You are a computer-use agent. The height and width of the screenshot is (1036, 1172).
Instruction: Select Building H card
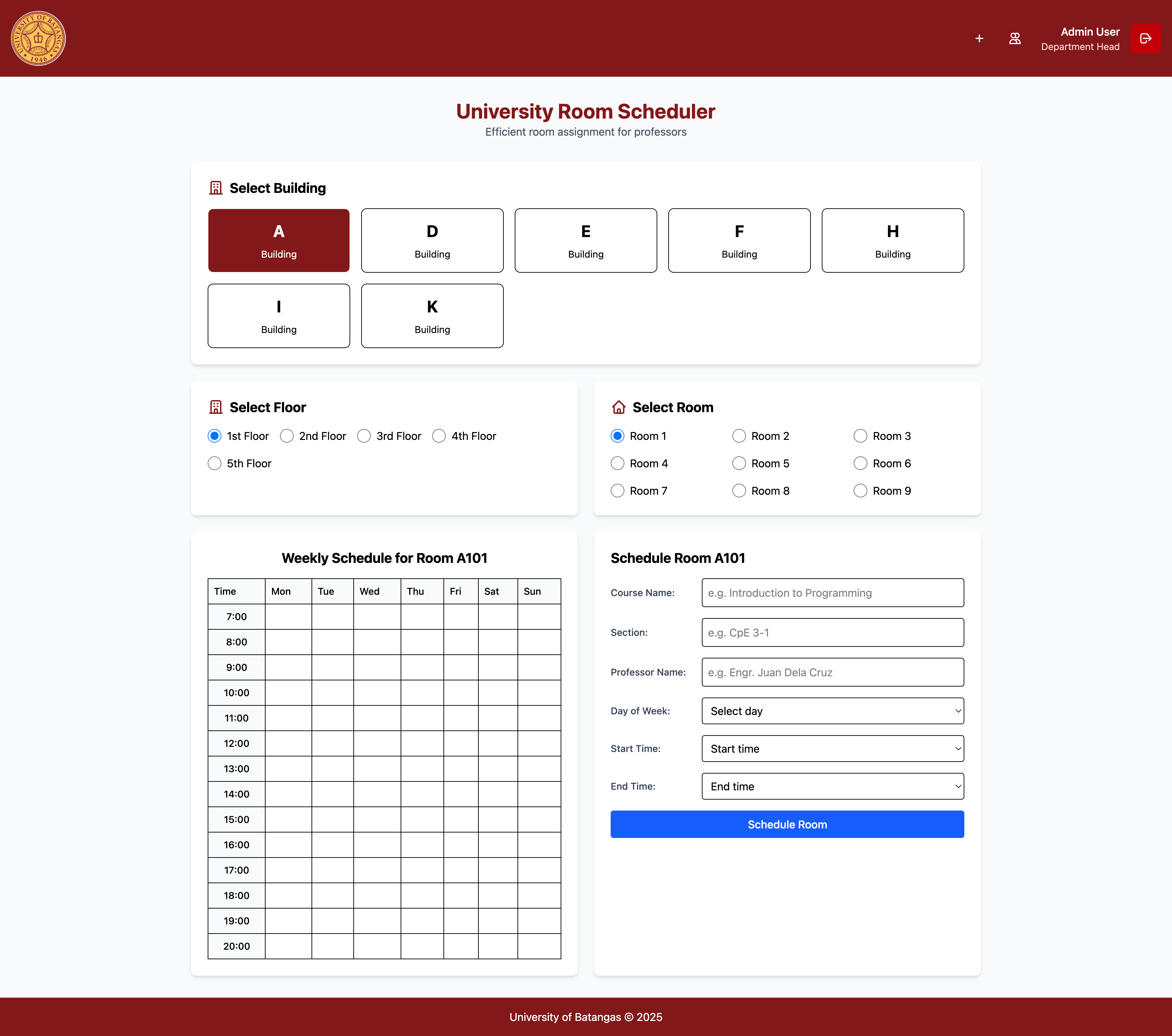pyautogui.click(x=892, y=240)
